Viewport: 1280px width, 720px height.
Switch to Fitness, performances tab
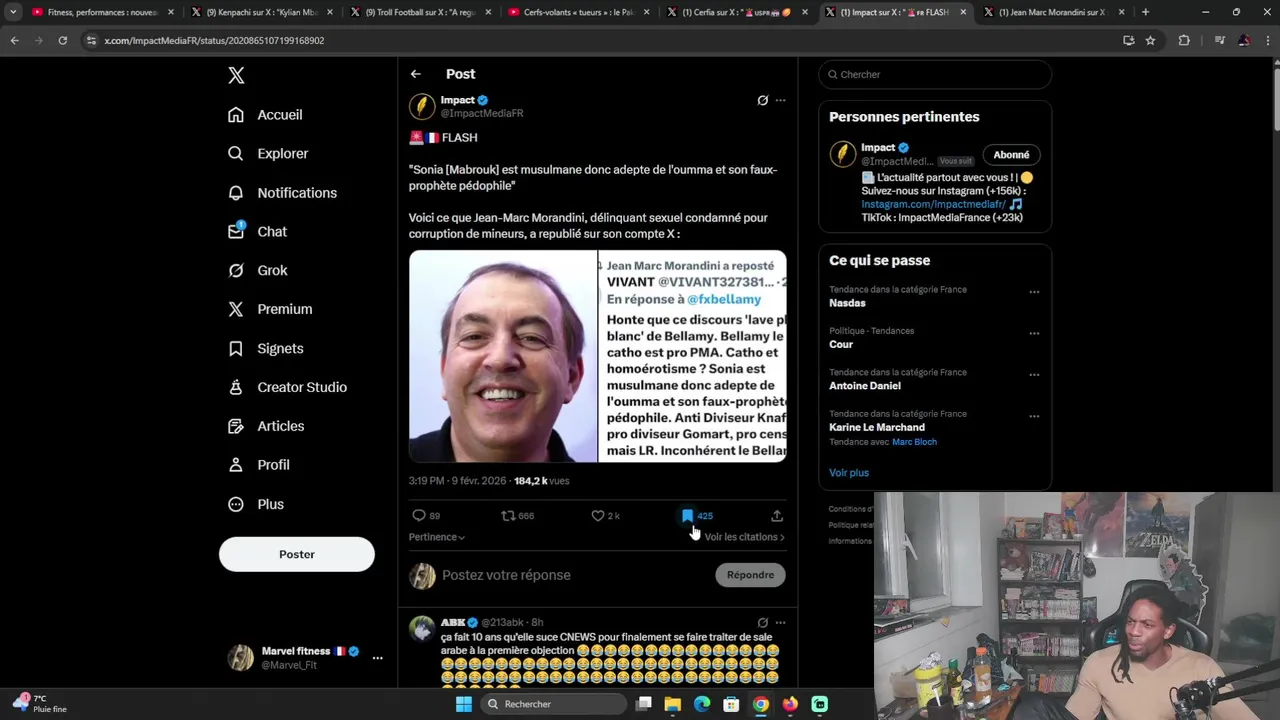click(x=103, y=12)
